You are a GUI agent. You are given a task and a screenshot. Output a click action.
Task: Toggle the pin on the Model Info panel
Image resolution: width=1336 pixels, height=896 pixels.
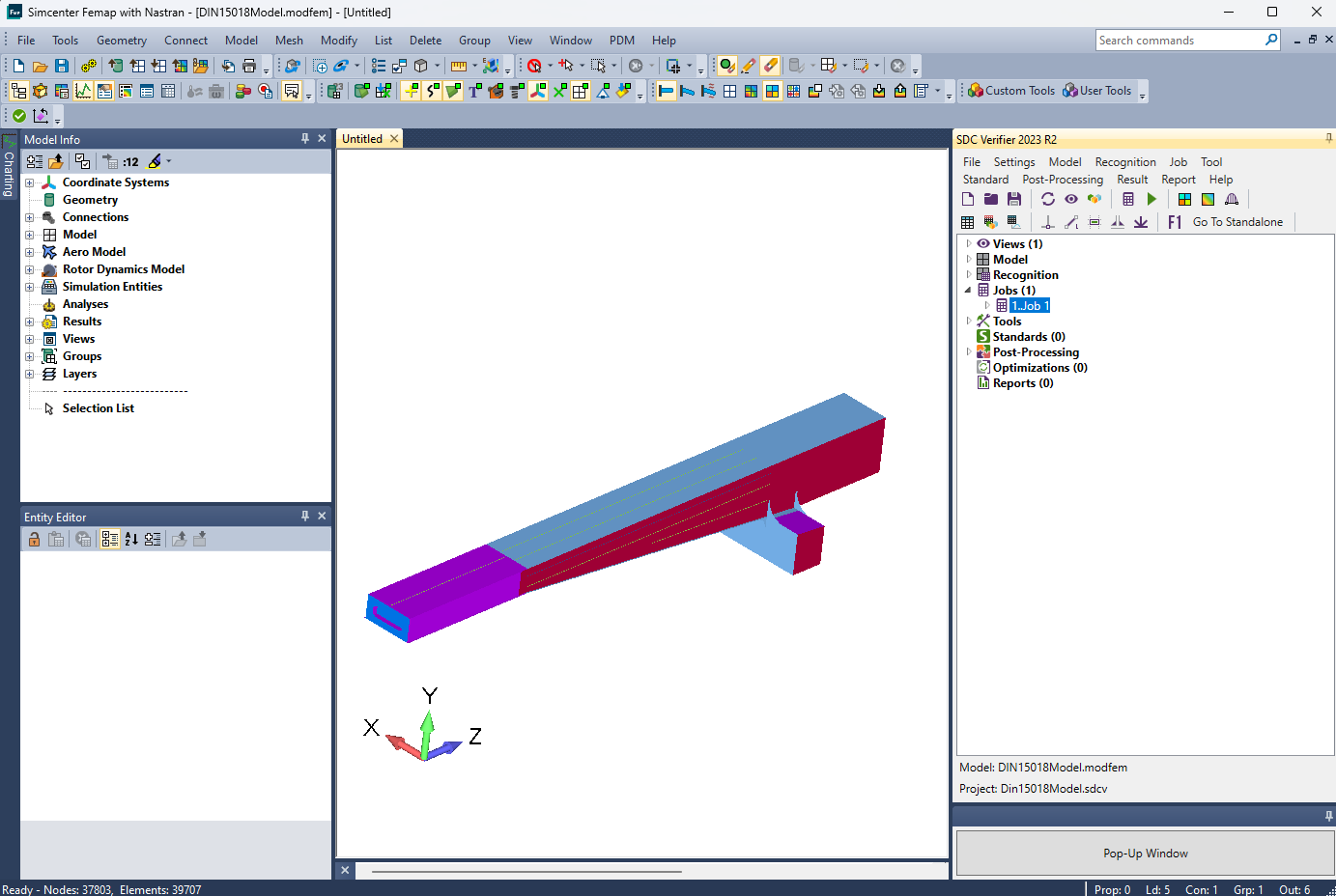click(304, 138)
